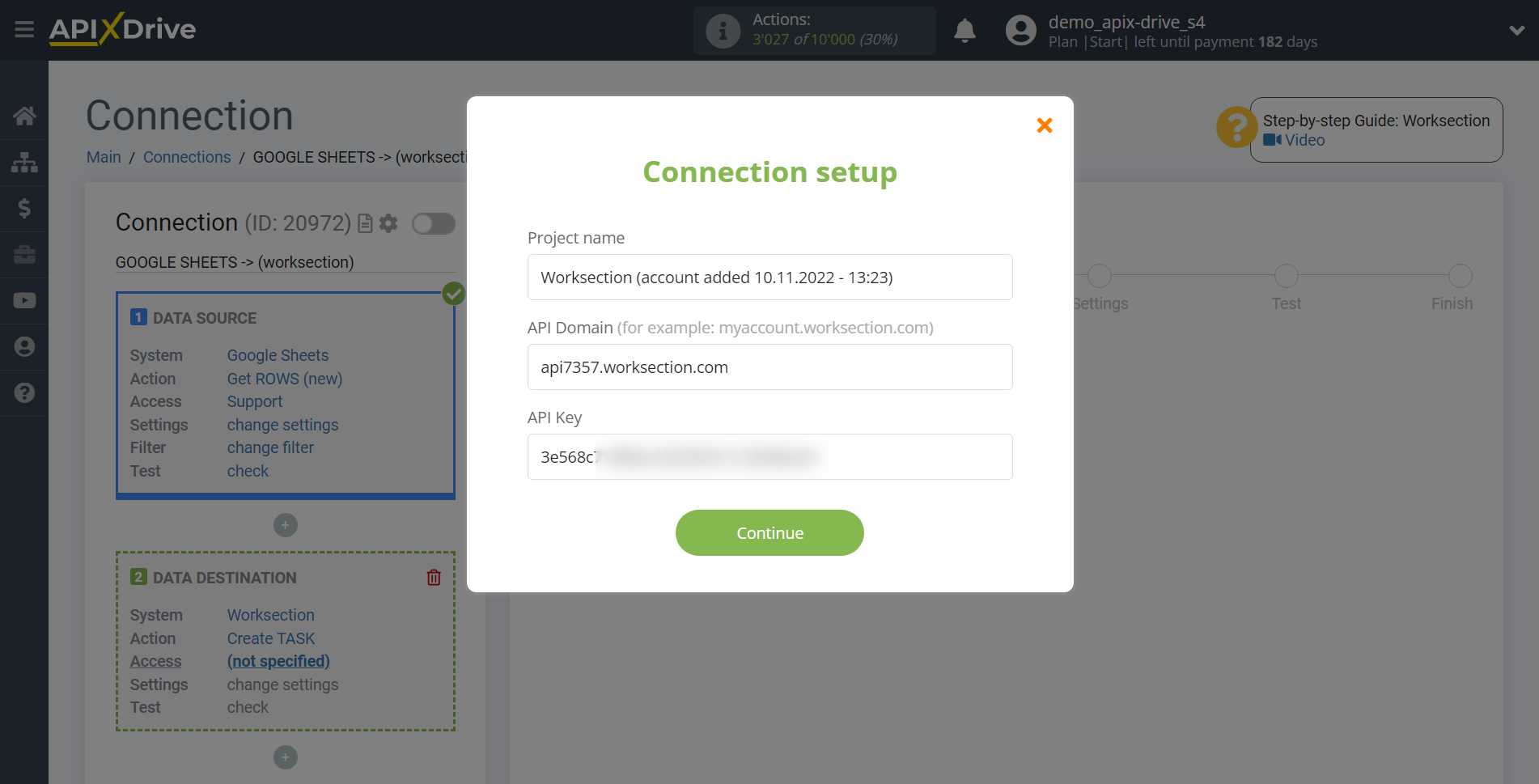Click the Main breadcrumb link
1539x784 pixels.
click(x=104, y=157)
